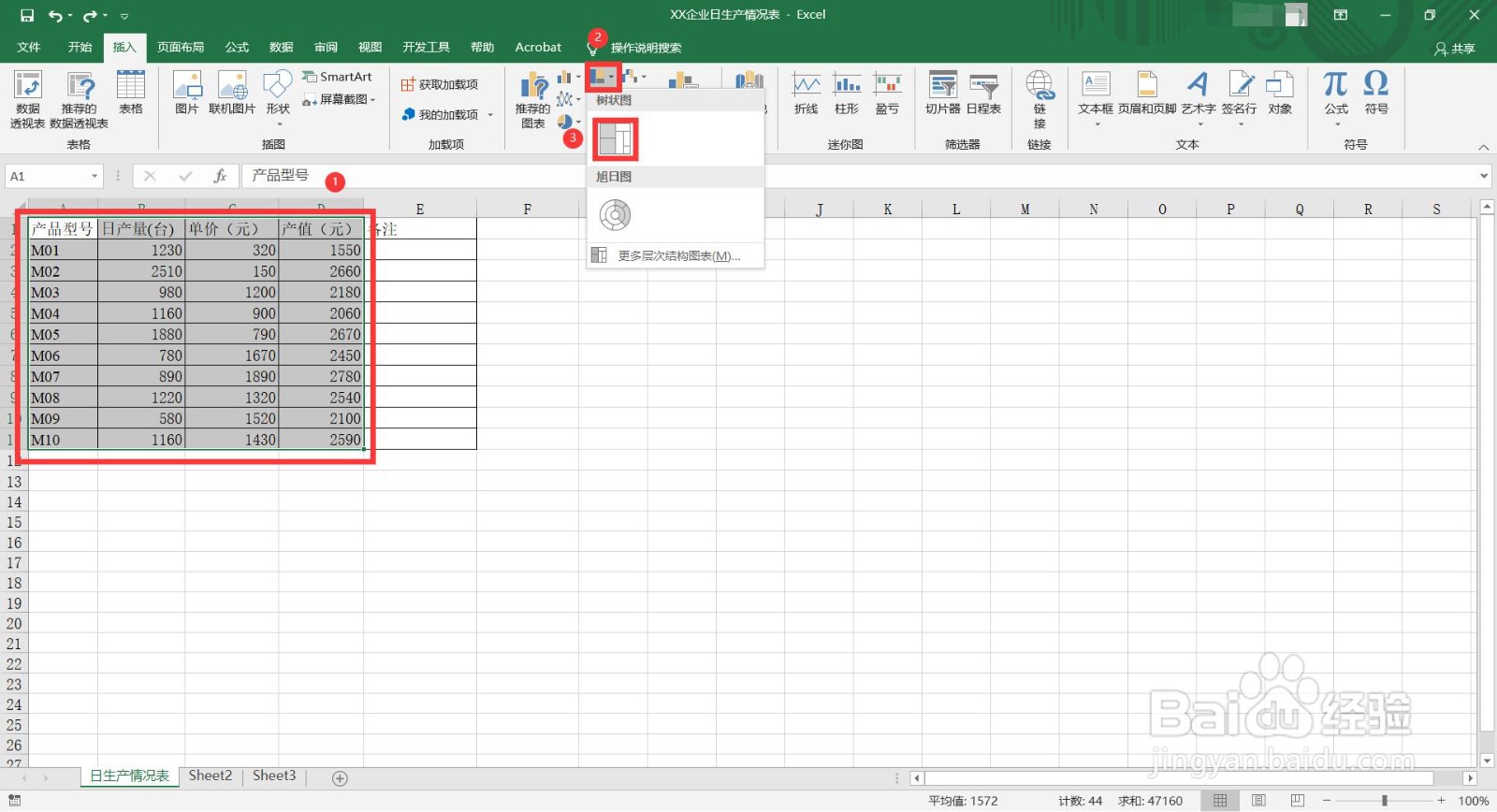1497x812 pixels.
Task: Open the Shapes (形状) gallery
Action: point(278,97)
